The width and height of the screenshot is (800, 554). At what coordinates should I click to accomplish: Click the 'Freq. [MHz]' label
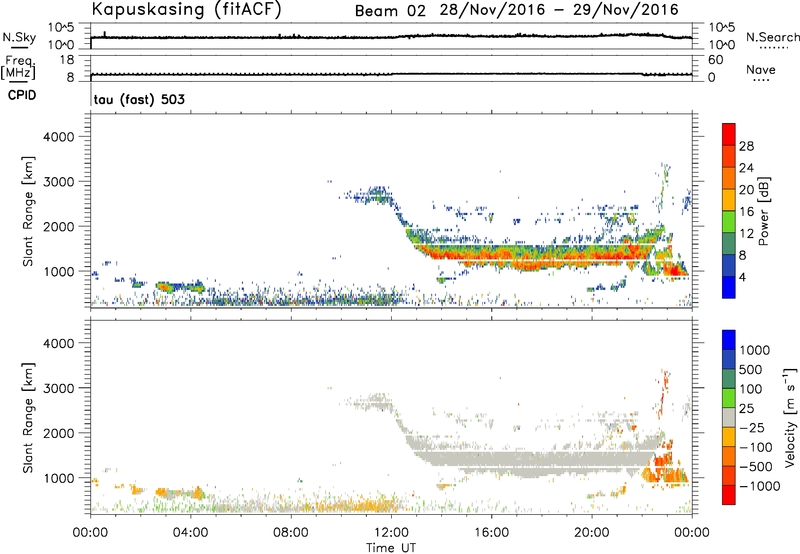tap(19, 67)
